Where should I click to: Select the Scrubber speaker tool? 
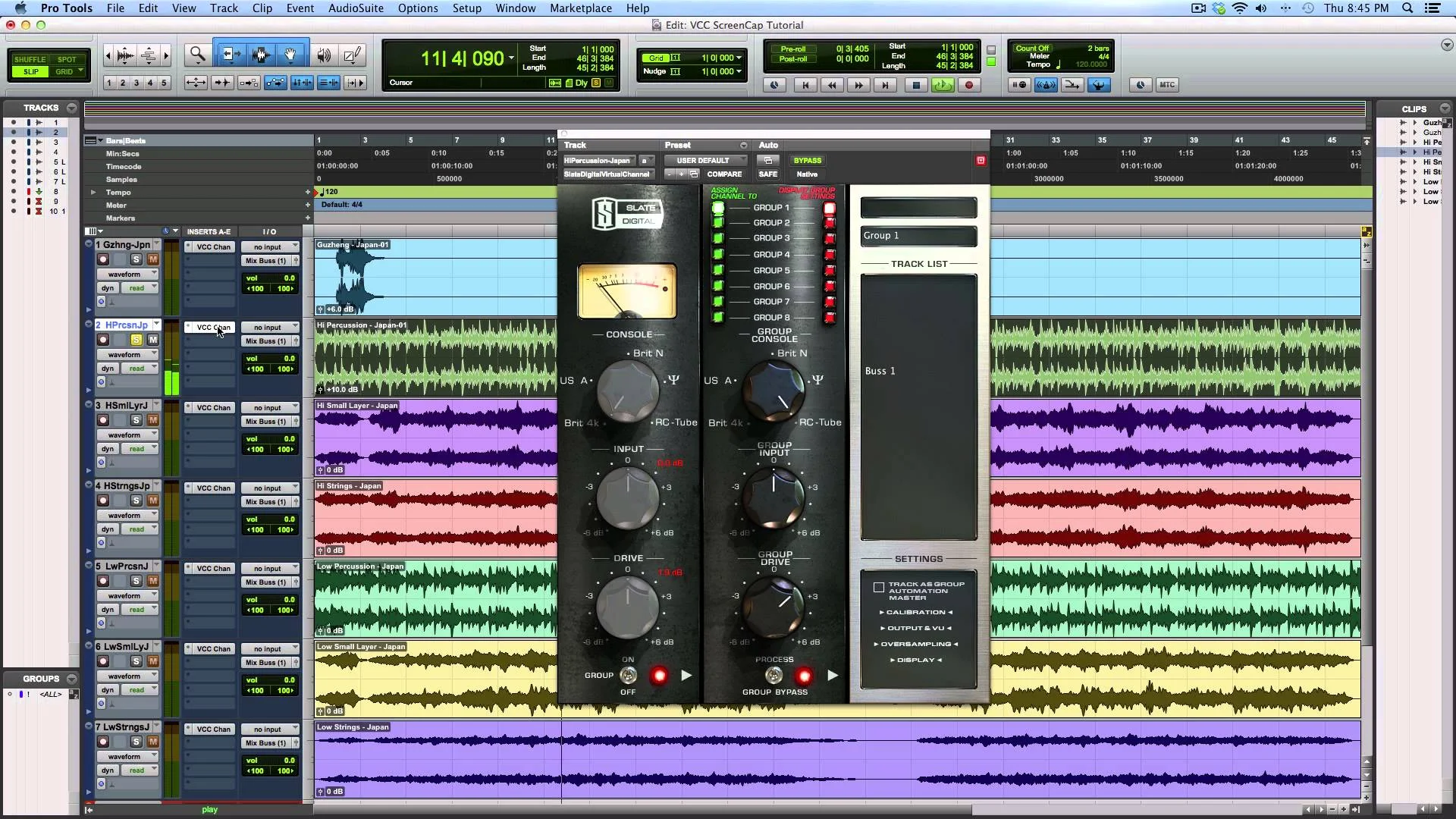[x=324, y=55]
